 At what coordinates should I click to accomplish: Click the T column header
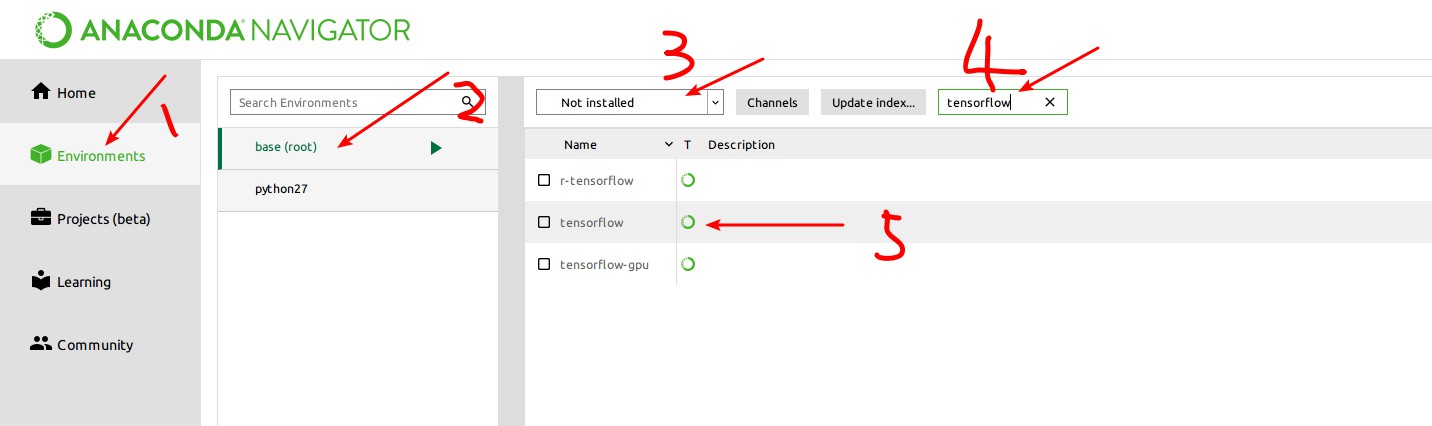coord(687,144)
